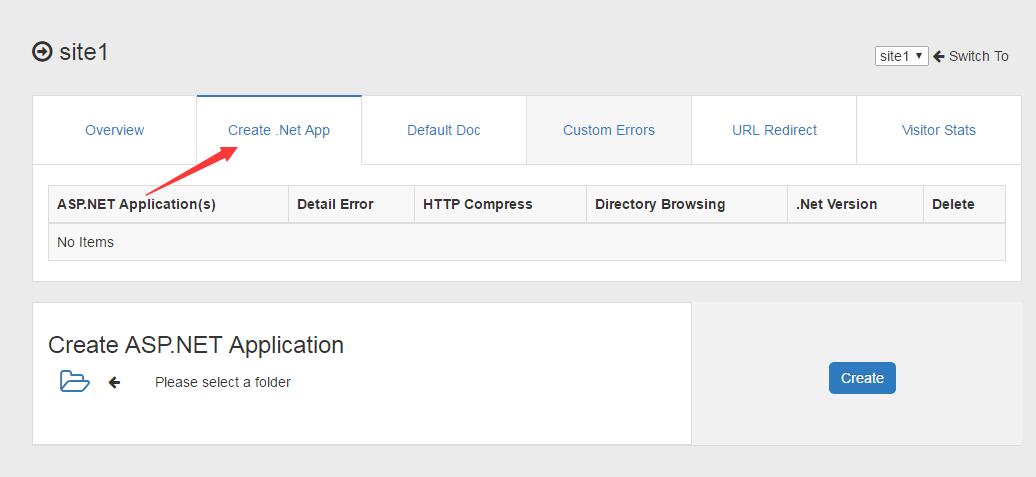Screen dimensions: 1036x477
Task: Select the Create .Net App tab
Action: [x=279, y=130]
